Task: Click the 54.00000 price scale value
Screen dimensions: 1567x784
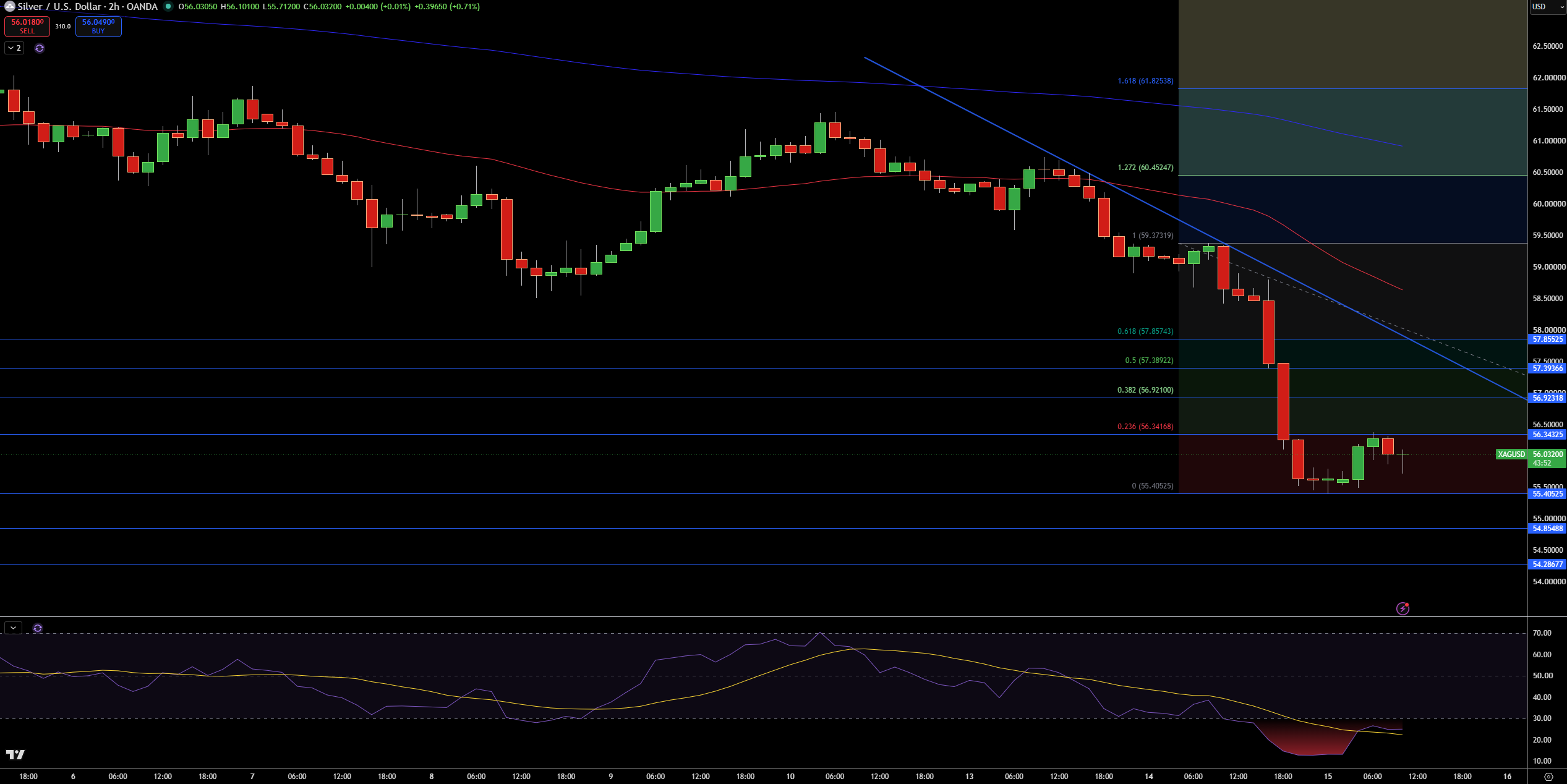Action: [x=1548, y=582]
